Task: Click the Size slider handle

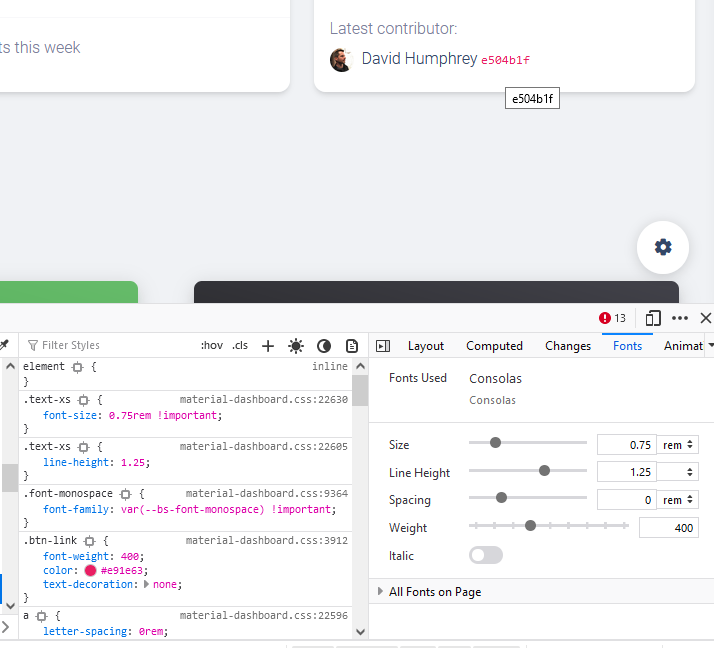Action: click(495, 442)
